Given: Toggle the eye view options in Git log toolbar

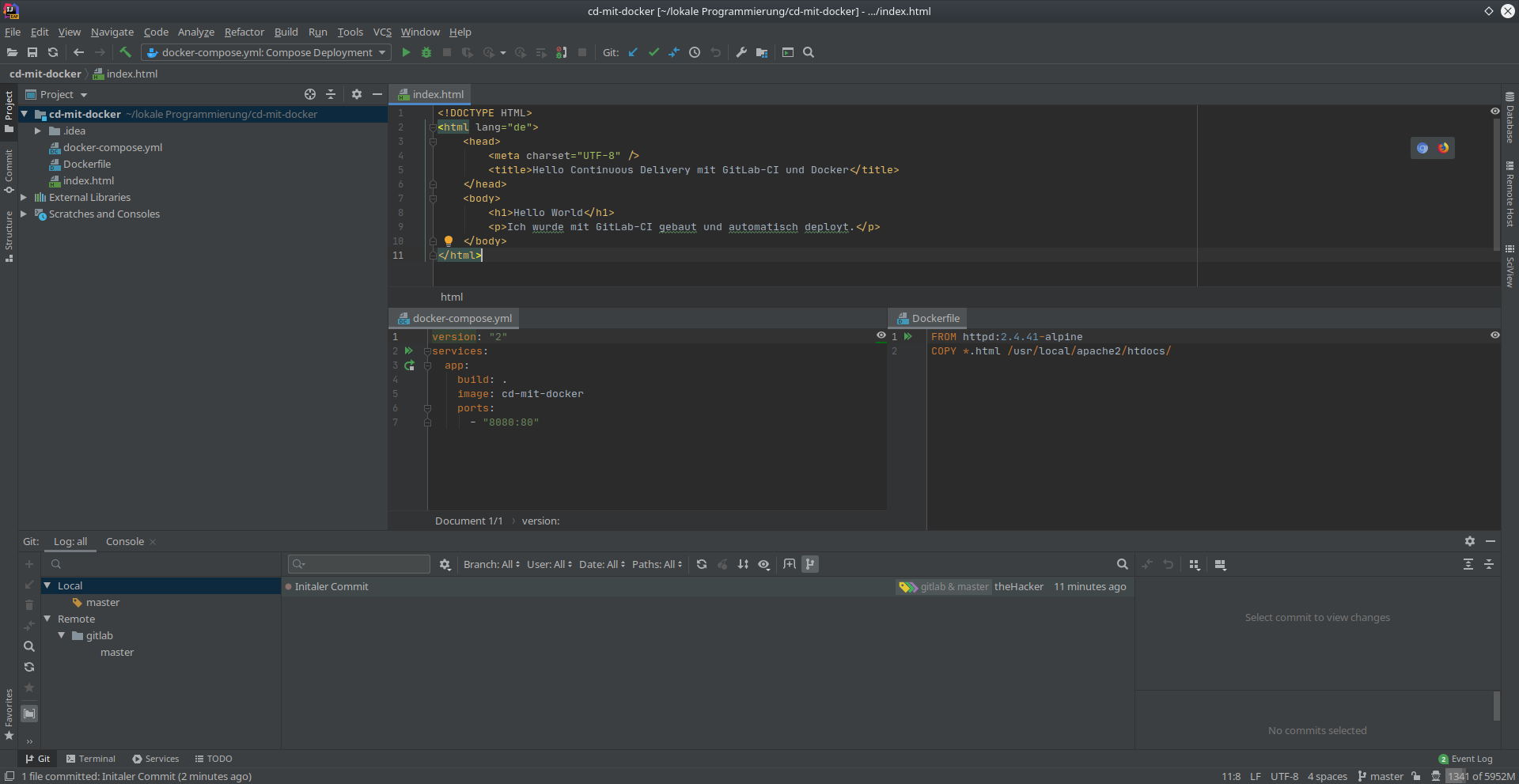Looking at the screenshot, I should tap(764, 564).
